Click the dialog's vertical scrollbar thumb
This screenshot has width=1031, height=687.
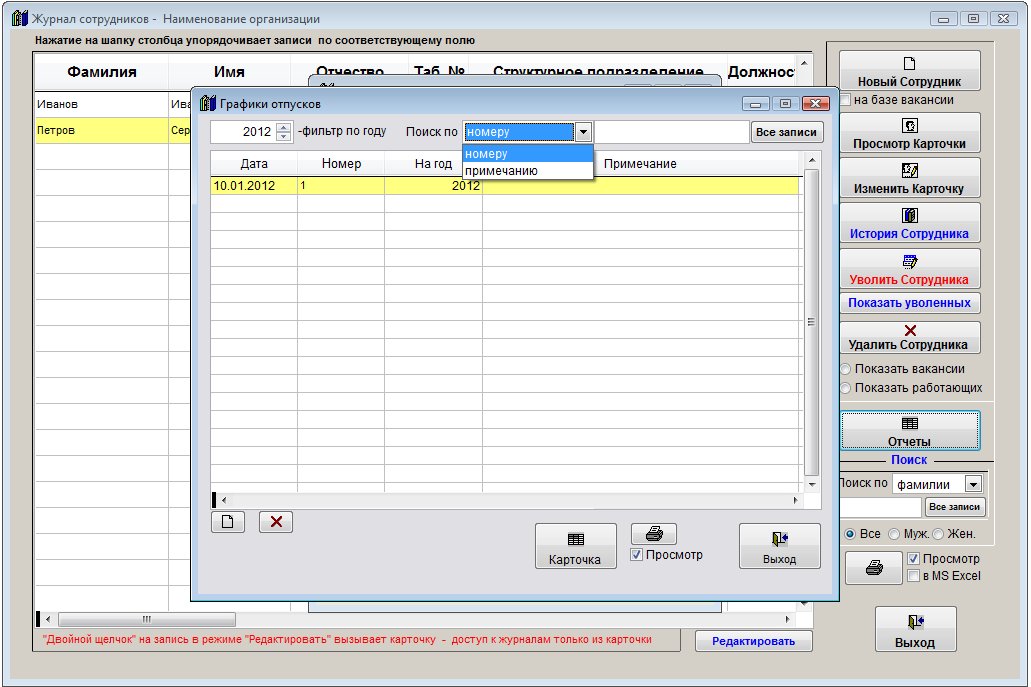point(811,322)
